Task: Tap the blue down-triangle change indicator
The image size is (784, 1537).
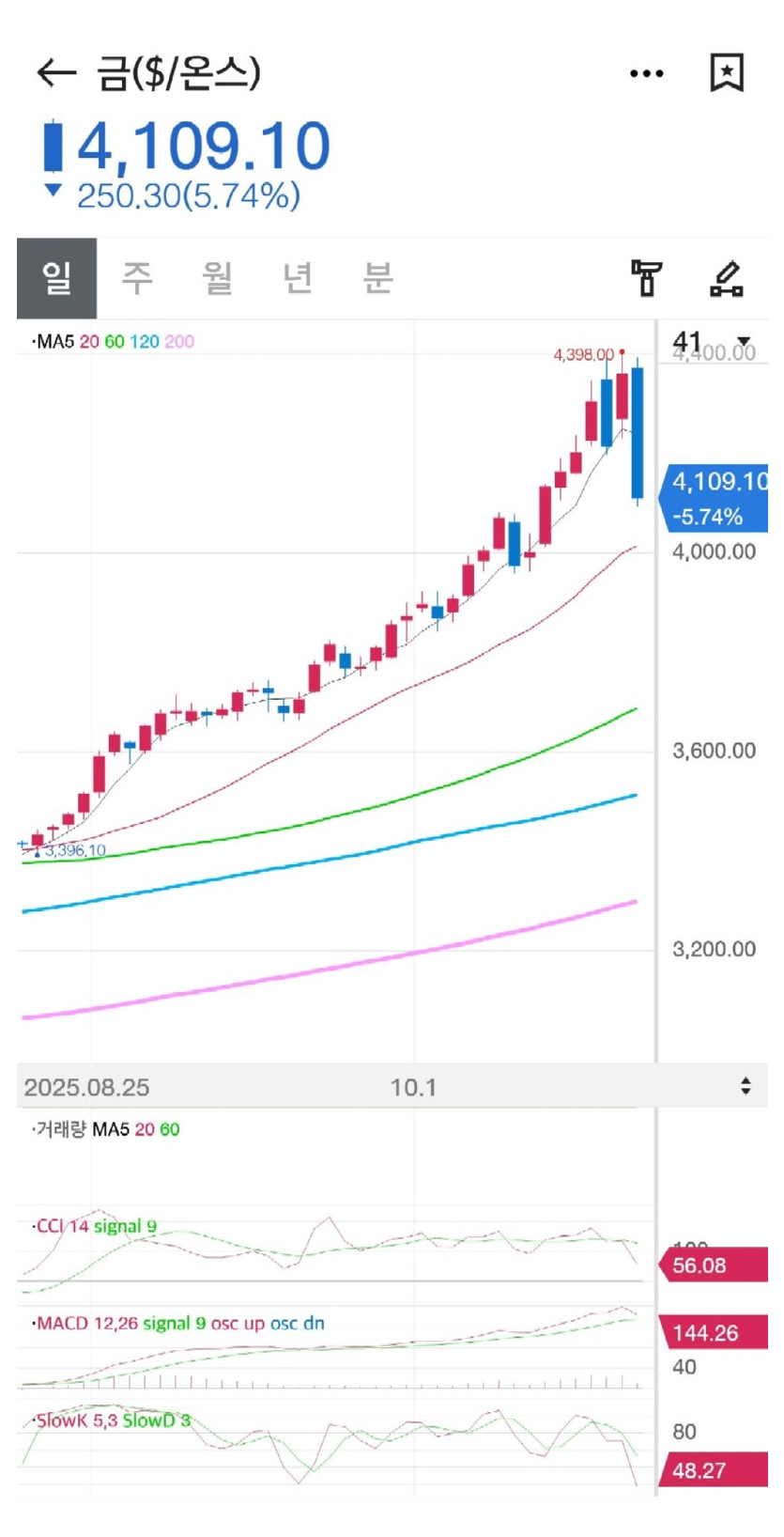Action: 54,191
